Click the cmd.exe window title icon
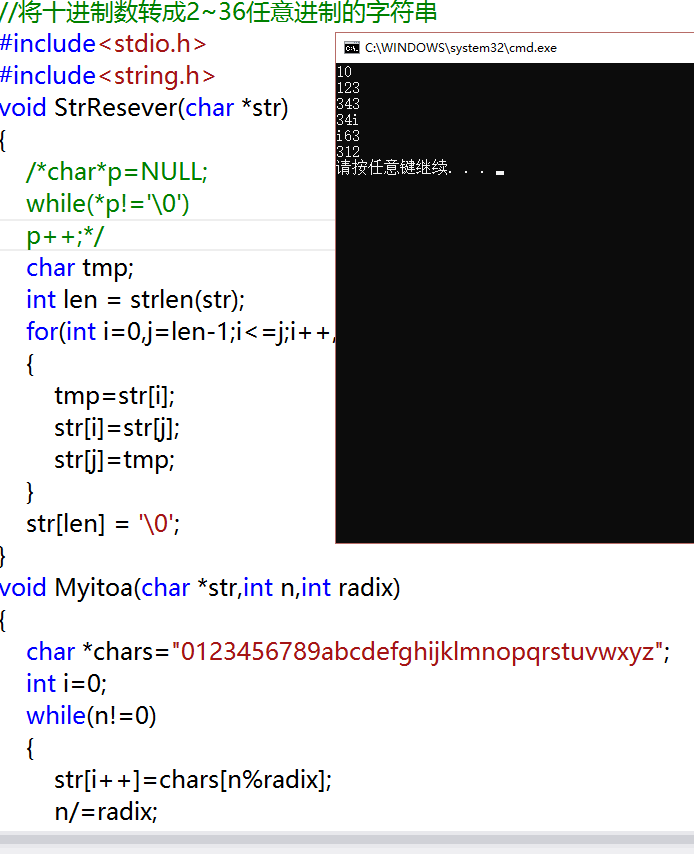694x854 pixels. [351, 48]
